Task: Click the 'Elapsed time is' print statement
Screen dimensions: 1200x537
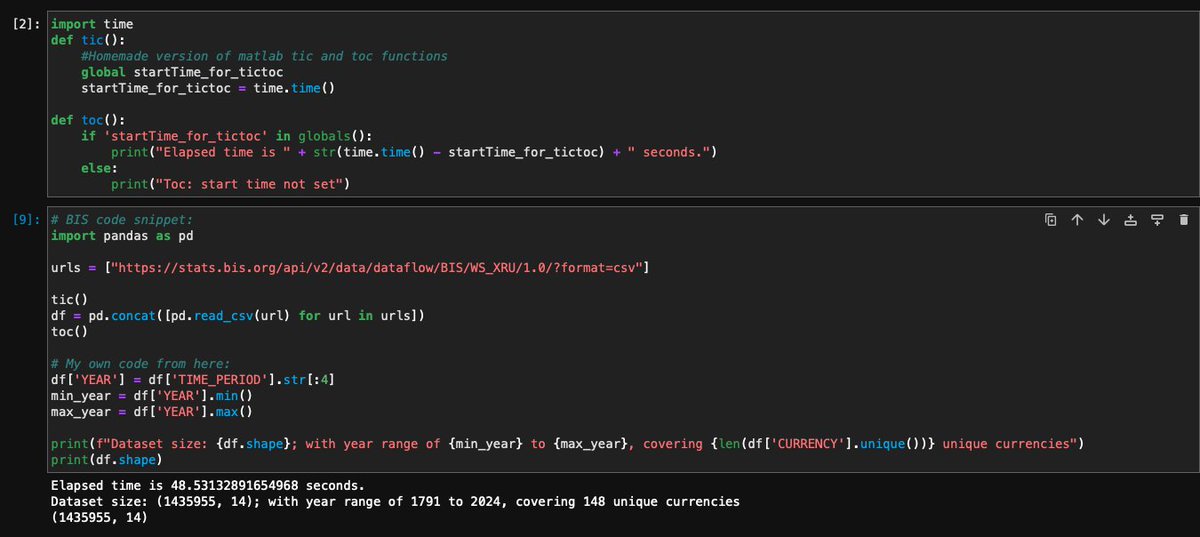Action: tap(415, 152)
